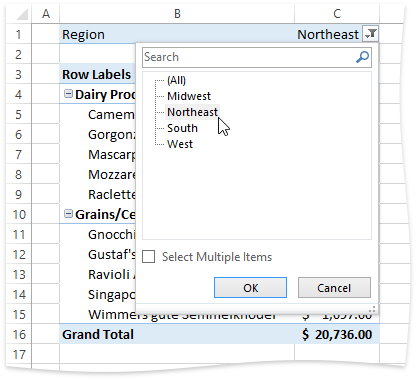Viewport: 417px width, 380px height.
Task: Pick South from the filter list
Action: [182, 128]
